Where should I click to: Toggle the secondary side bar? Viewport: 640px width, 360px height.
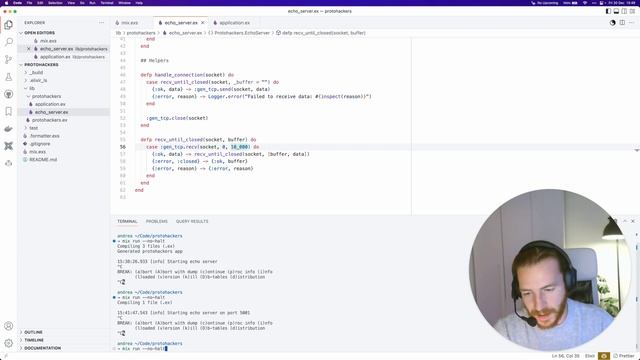point(624,11)
